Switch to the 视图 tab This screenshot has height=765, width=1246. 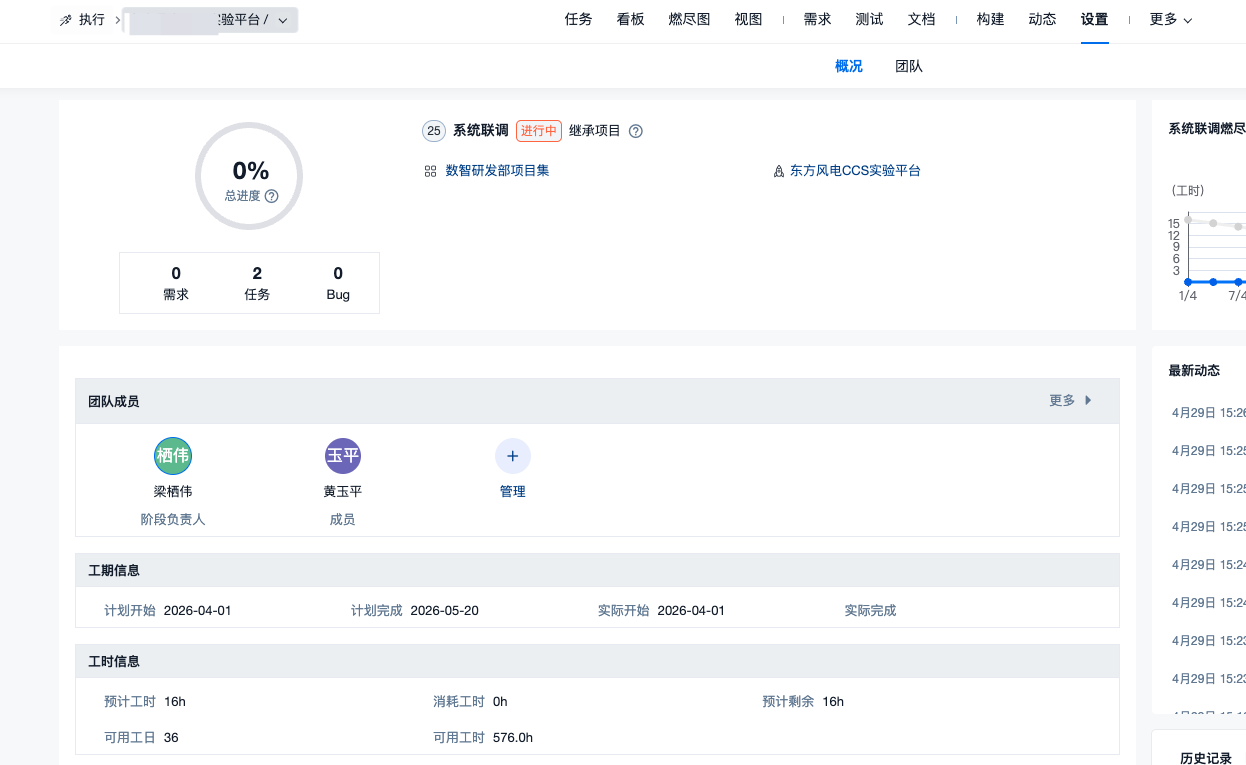point(748,20)
